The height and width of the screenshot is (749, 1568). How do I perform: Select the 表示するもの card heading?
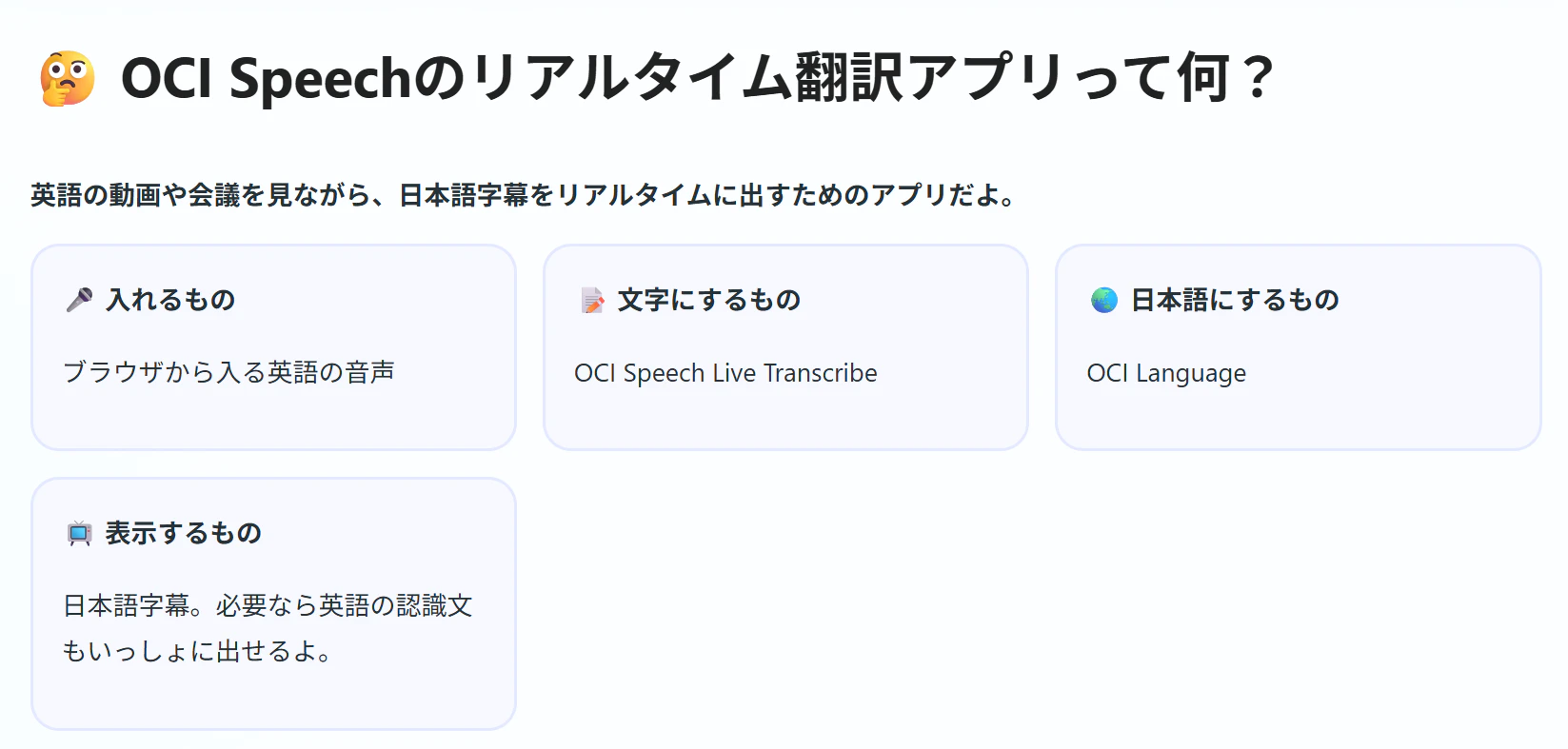[184, 533]
